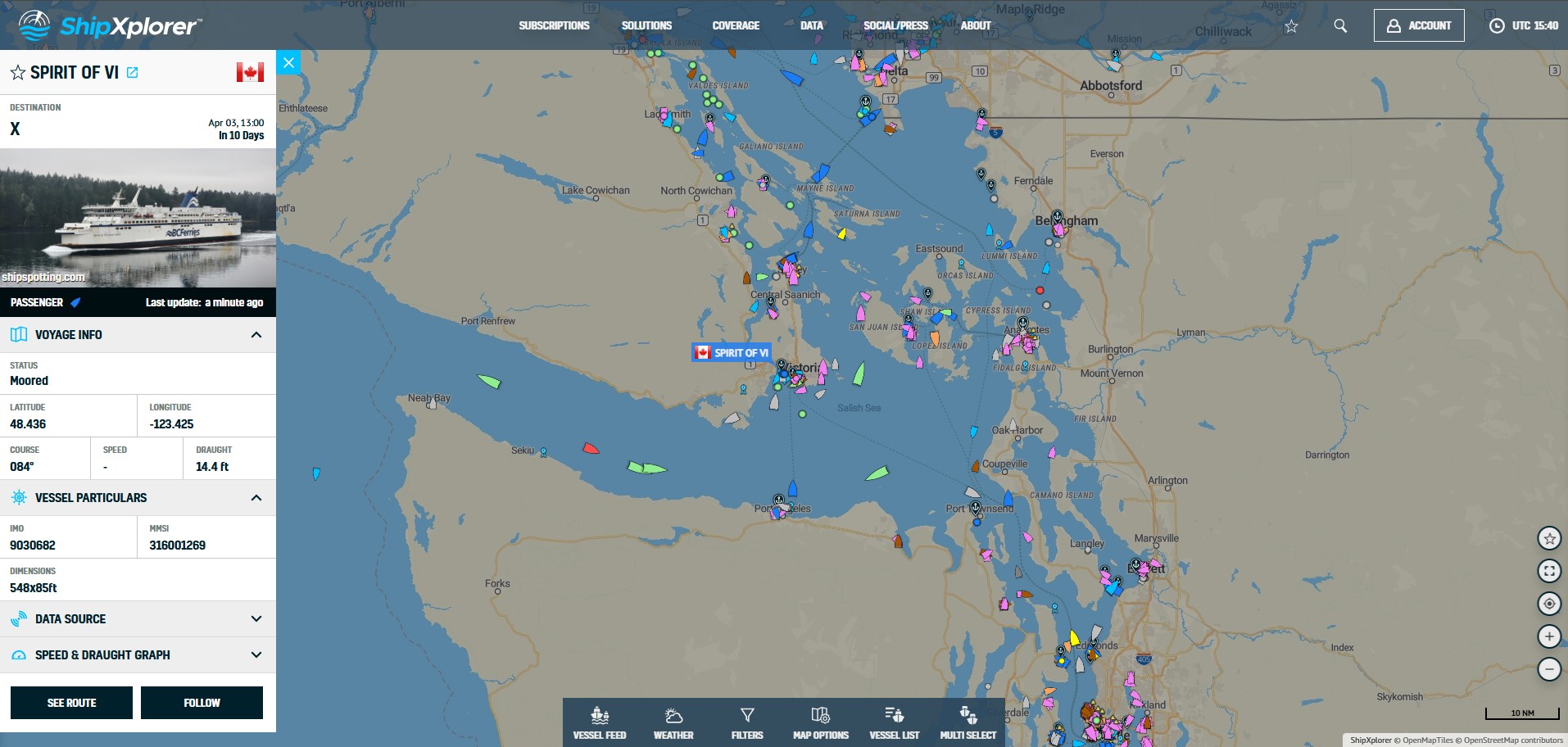1568x747 pixels.
Task: Open the search magnifier icon
Action: click(x=1340, y=25)
